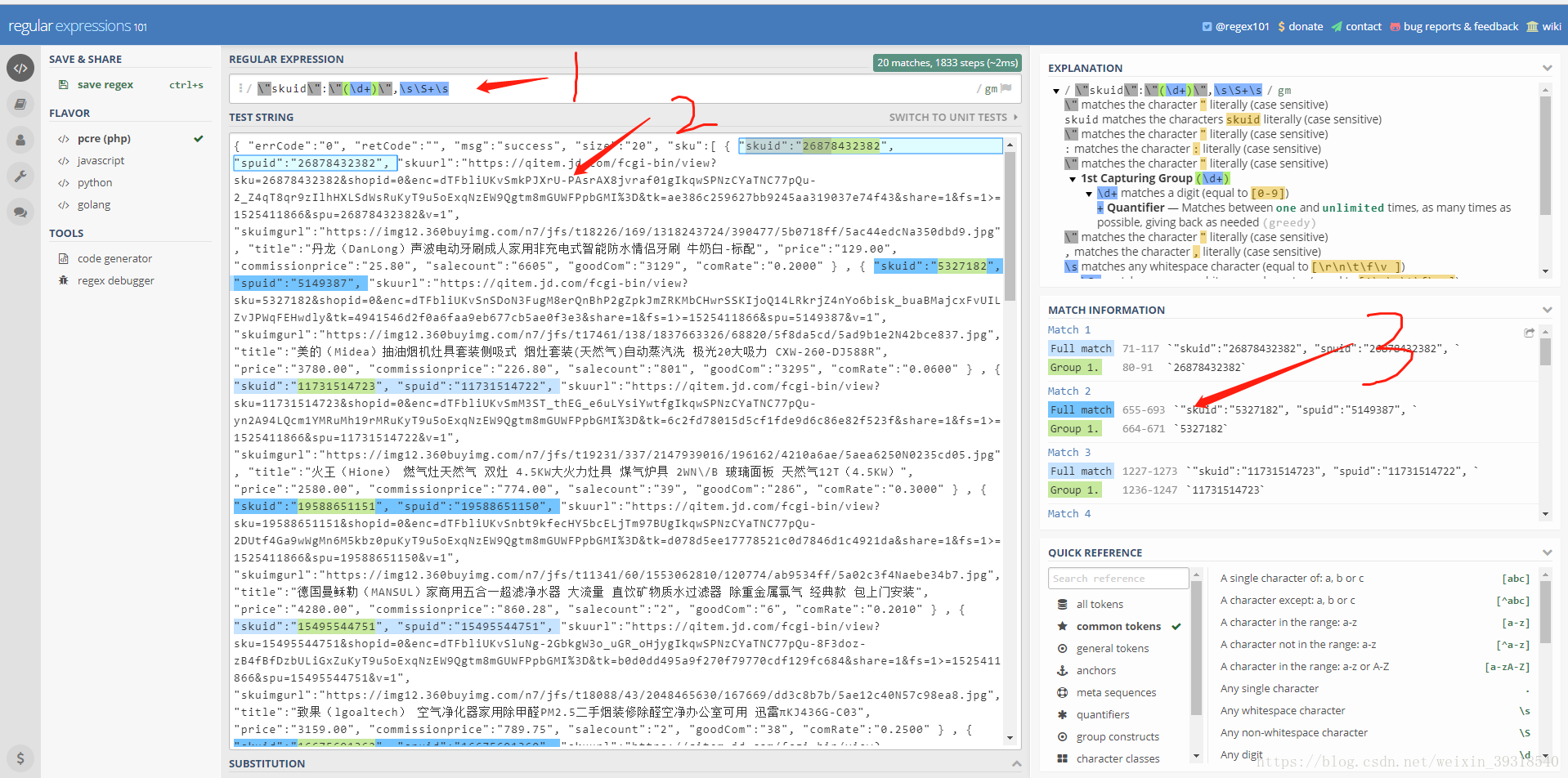Open the chat bubbles sidebar icon

click(20, 212)
